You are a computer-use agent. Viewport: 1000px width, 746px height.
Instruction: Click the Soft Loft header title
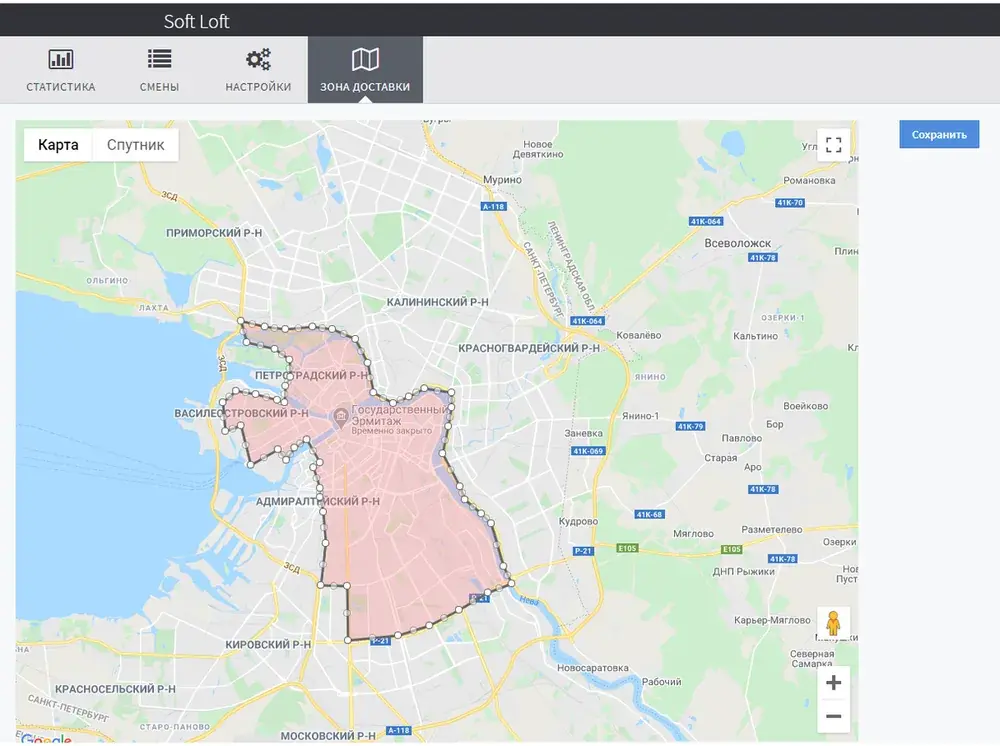196,21
